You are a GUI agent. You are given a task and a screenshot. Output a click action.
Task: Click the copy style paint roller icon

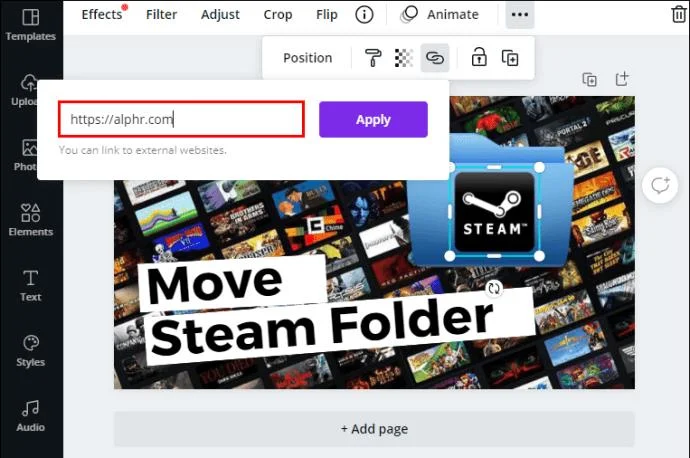pos(373,58)
